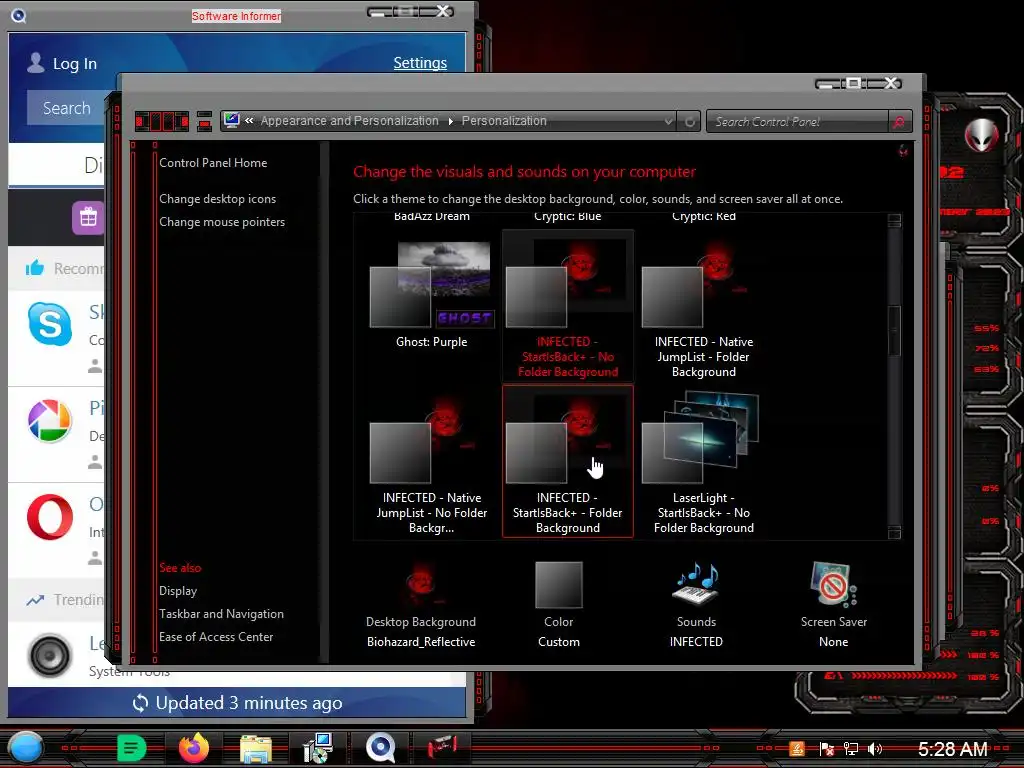Open Sounds INFECTED settings
Viewport: 1024px width, 768px height.
(696, 605)
